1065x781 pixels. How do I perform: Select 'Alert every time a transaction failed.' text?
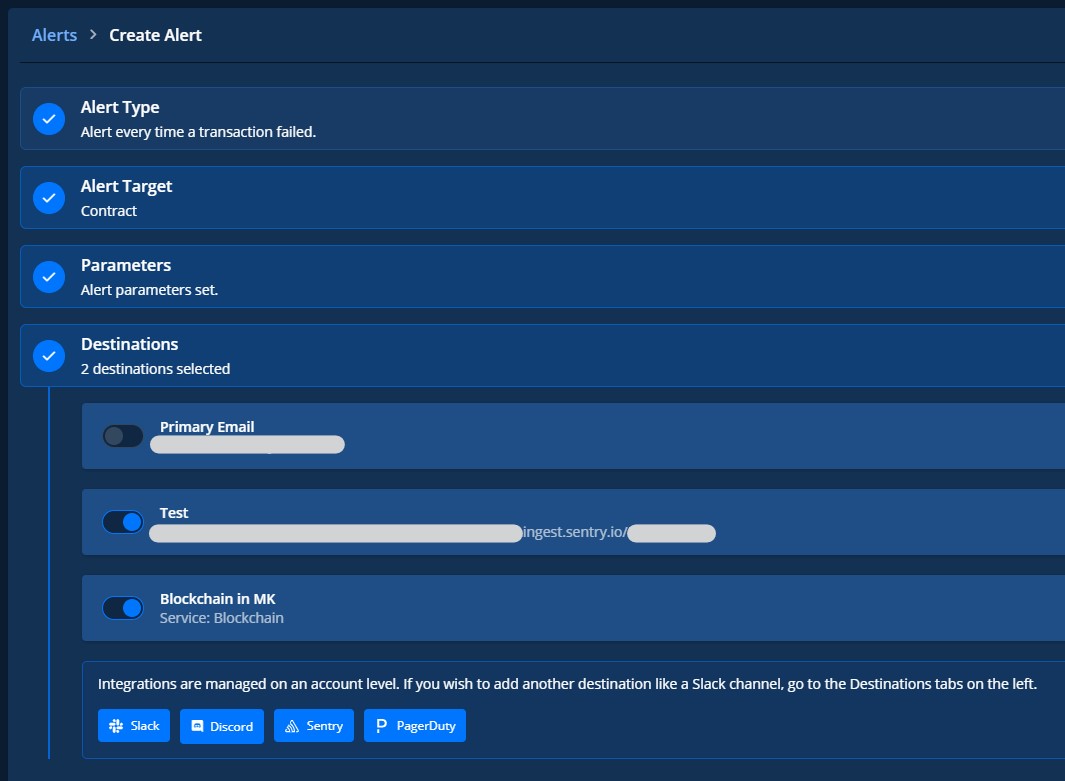coord(198,132)
